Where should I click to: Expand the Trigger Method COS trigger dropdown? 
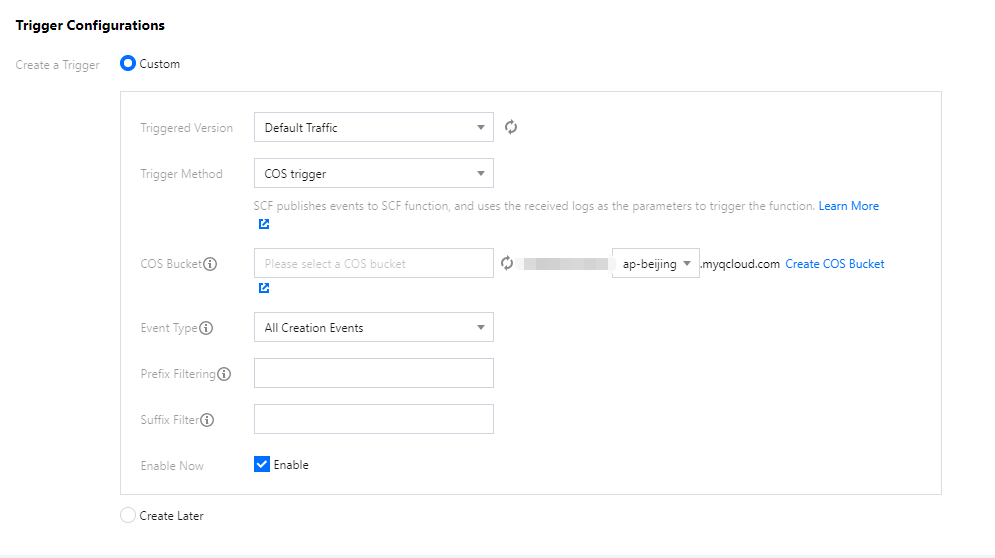click(373, 174)
